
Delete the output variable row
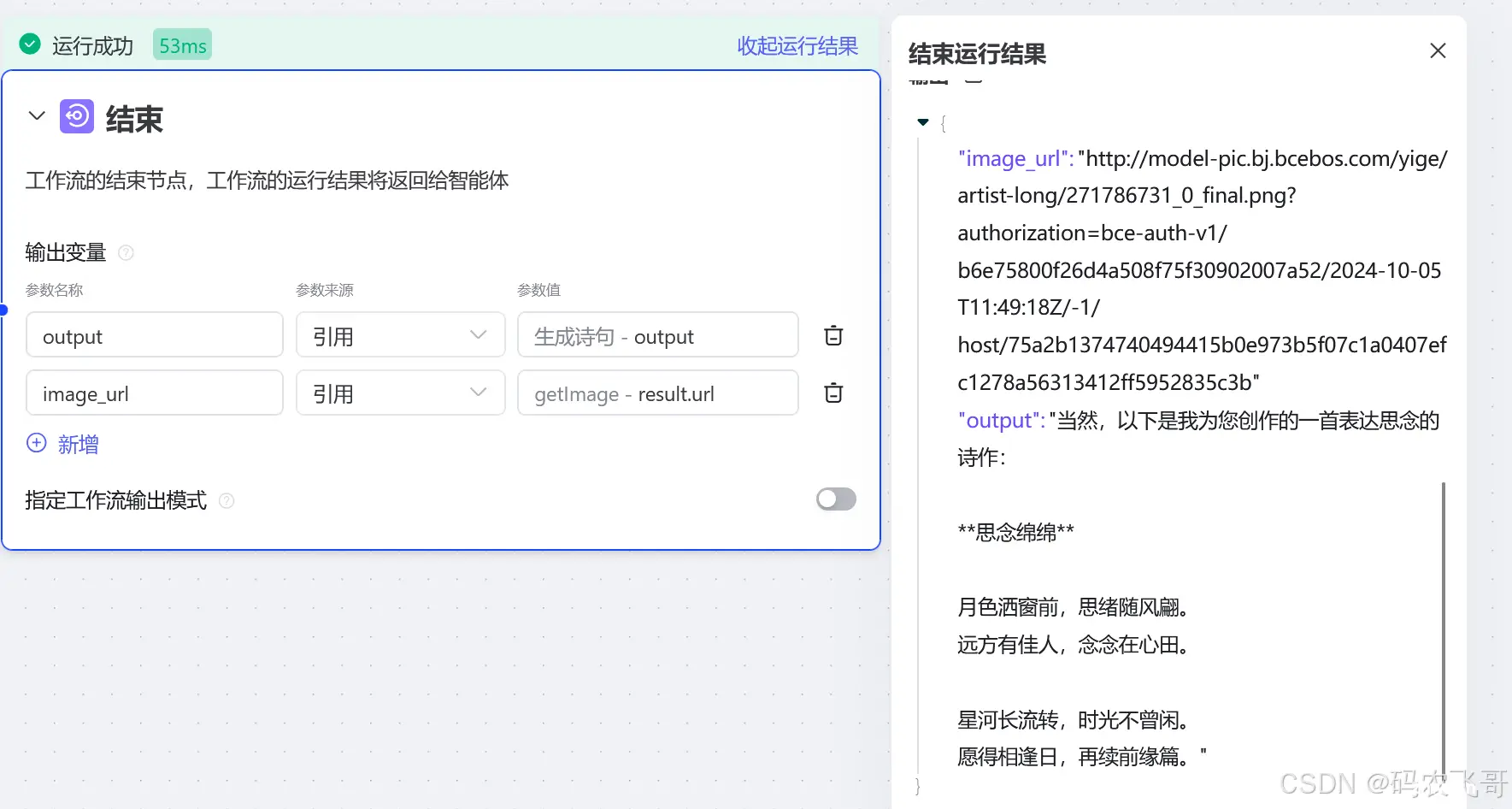(x=833, y=335)
